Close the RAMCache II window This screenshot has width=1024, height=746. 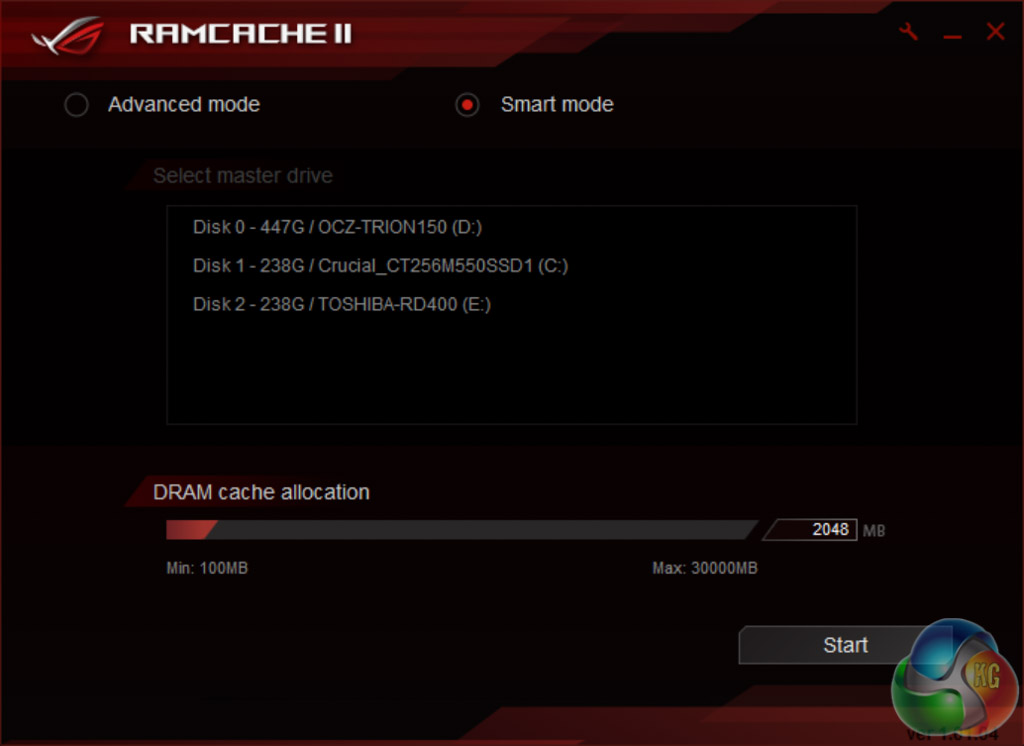(x=995, y=31)
